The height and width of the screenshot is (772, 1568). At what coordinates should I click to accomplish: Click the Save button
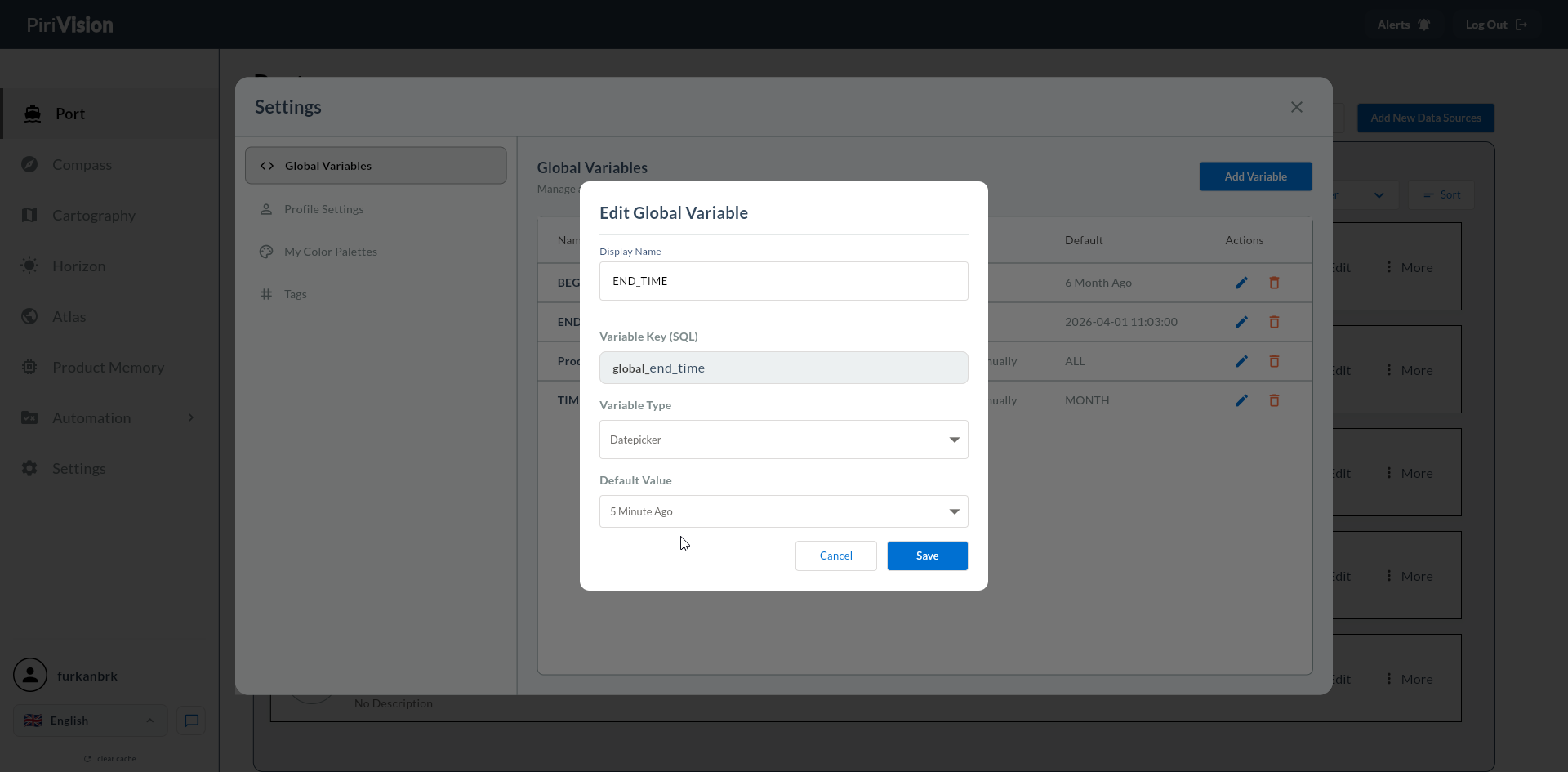[x=927, y=556]
